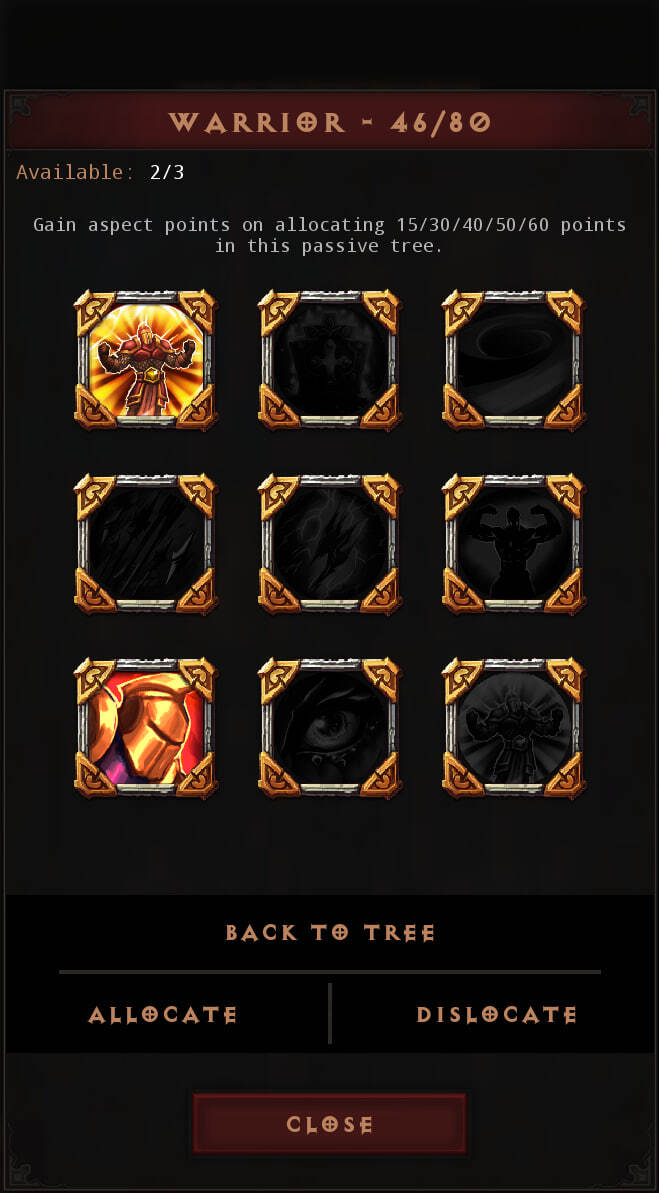Click the aspect points description text
The height and width of the screenshot is (1193, 659).
click(330, 235)
